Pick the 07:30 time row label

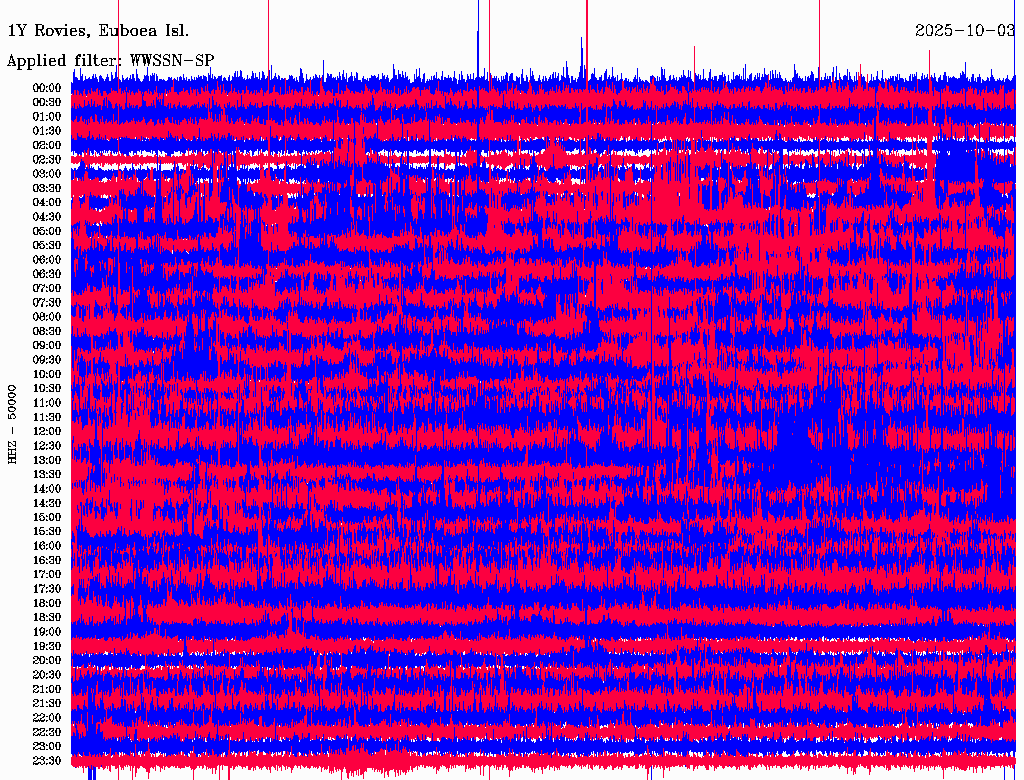click(x=47, y=303)
